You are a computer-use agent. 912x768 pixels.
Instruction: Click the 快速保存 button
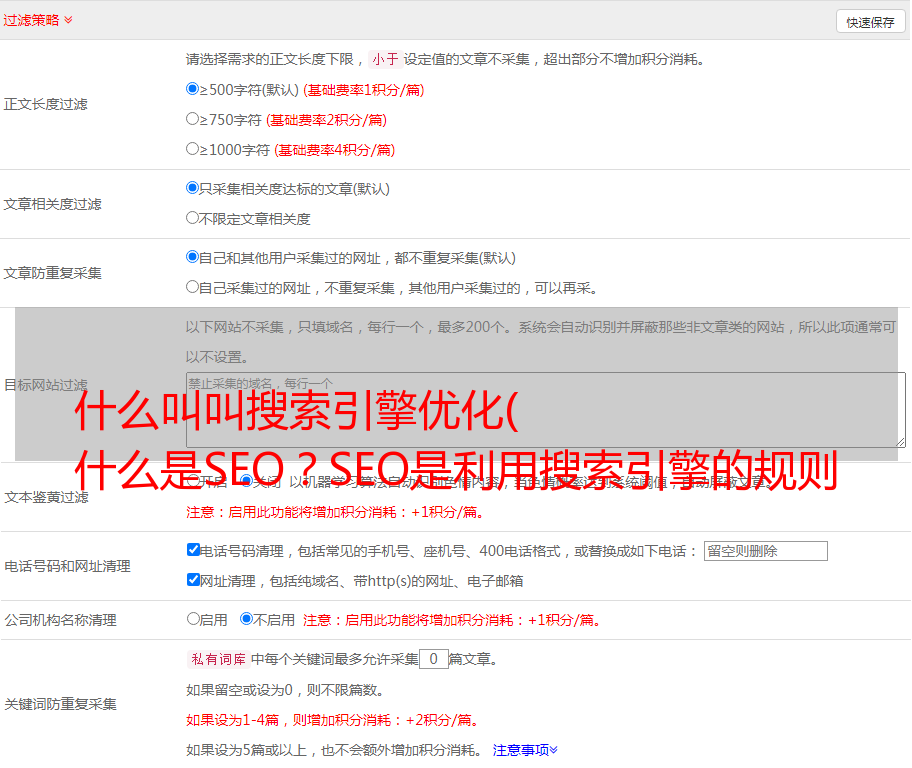pos(870,22)
